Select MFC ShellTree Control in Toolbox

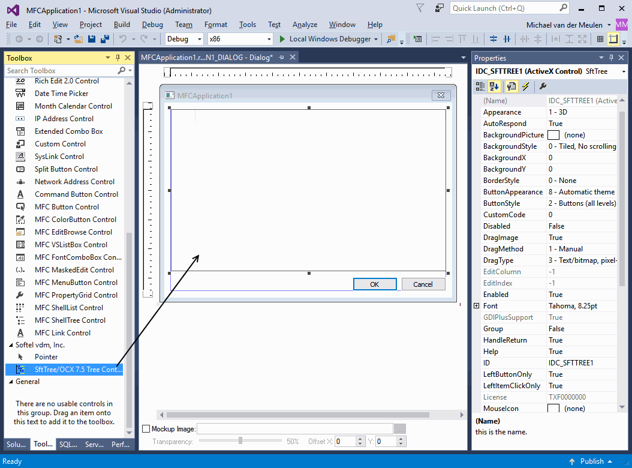[70, 320]
